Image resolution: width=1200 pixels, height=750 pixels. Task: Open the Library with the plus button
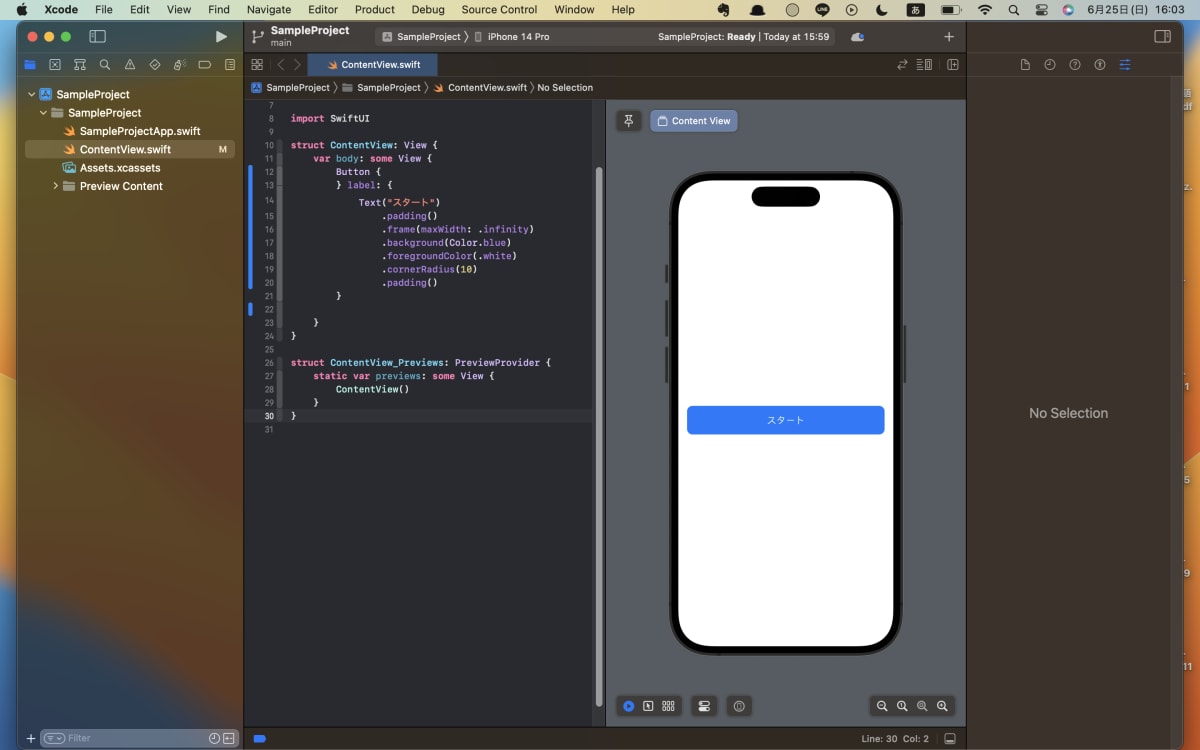click(949, 37)
